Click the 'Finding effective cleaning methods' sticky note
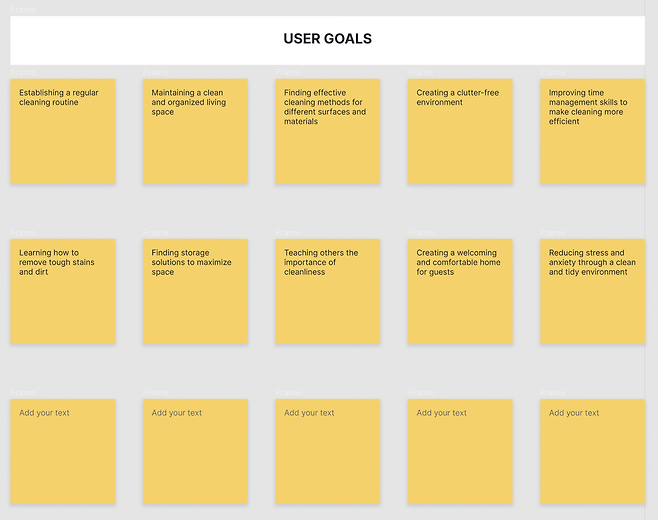Image resolution: width=658 pixels, height=520 pixels. [x=327, y=131]
